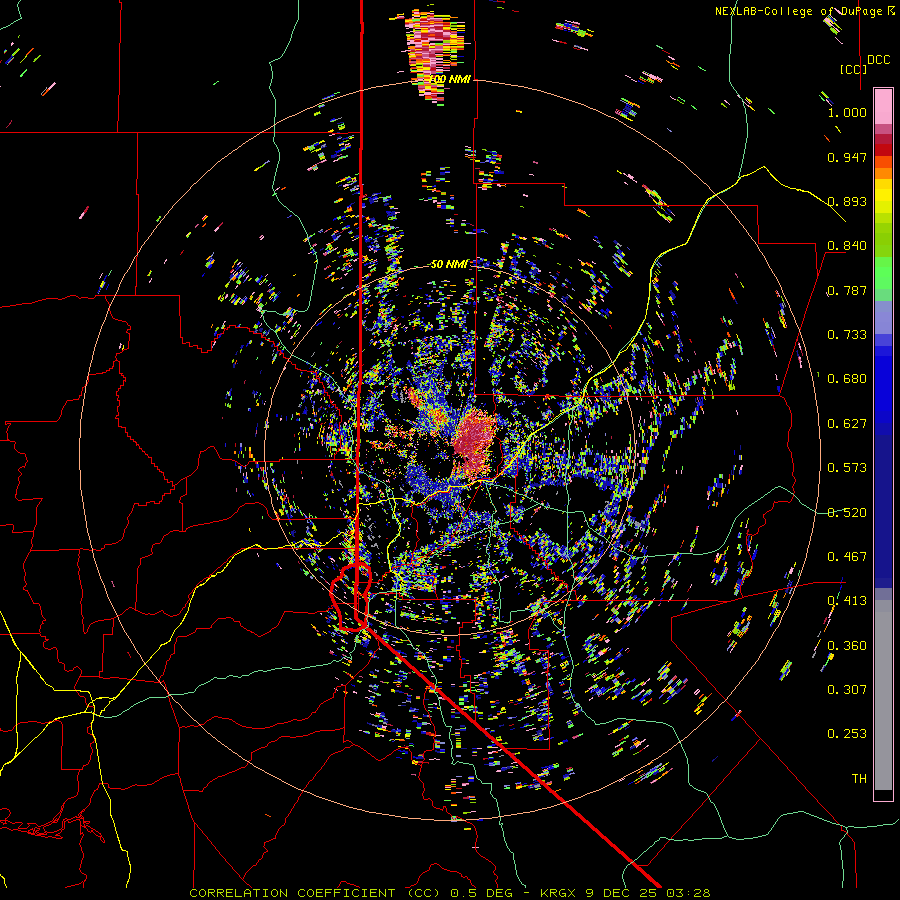This screenshot has height=900, width=900.
Task: Click the 0.733 scale value
Action: coord(847,335)
